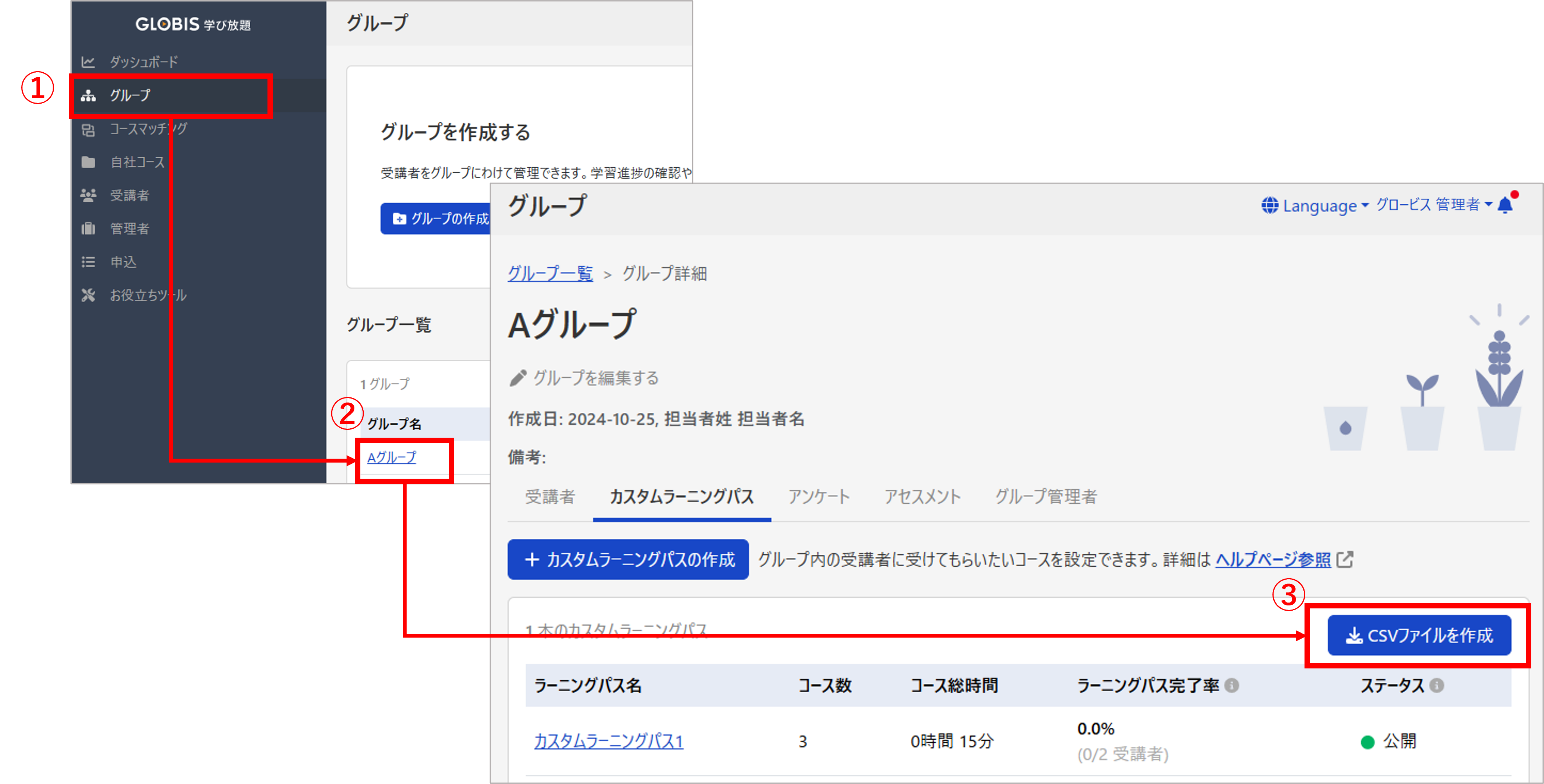Click the plus icon on カスタムラーニングパスの作成

532,560
